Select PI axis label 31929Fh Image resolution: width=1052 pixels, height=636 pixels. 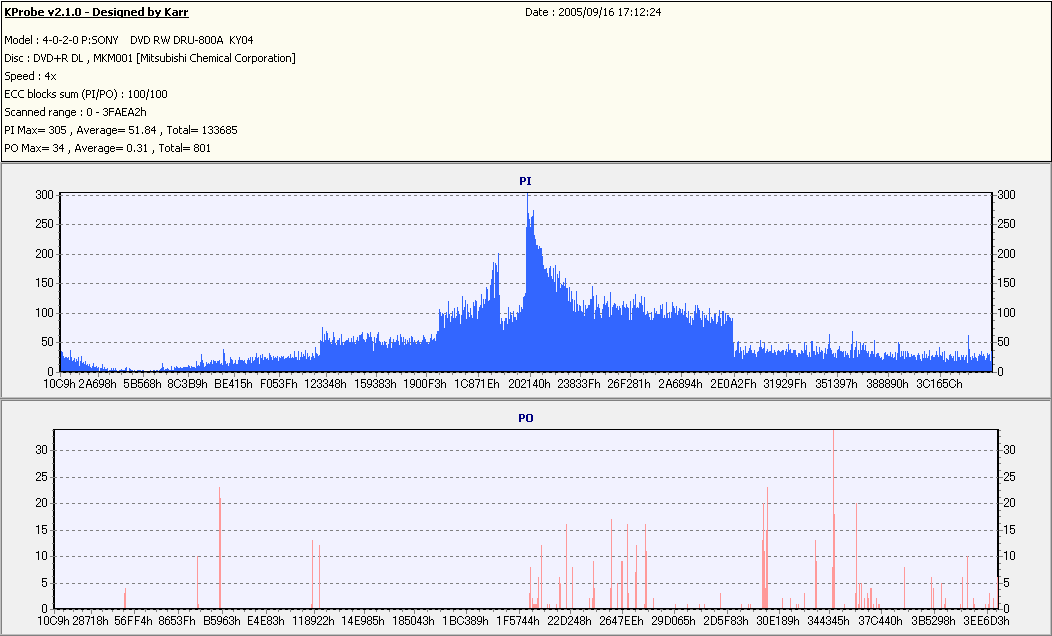click(785, 384)
